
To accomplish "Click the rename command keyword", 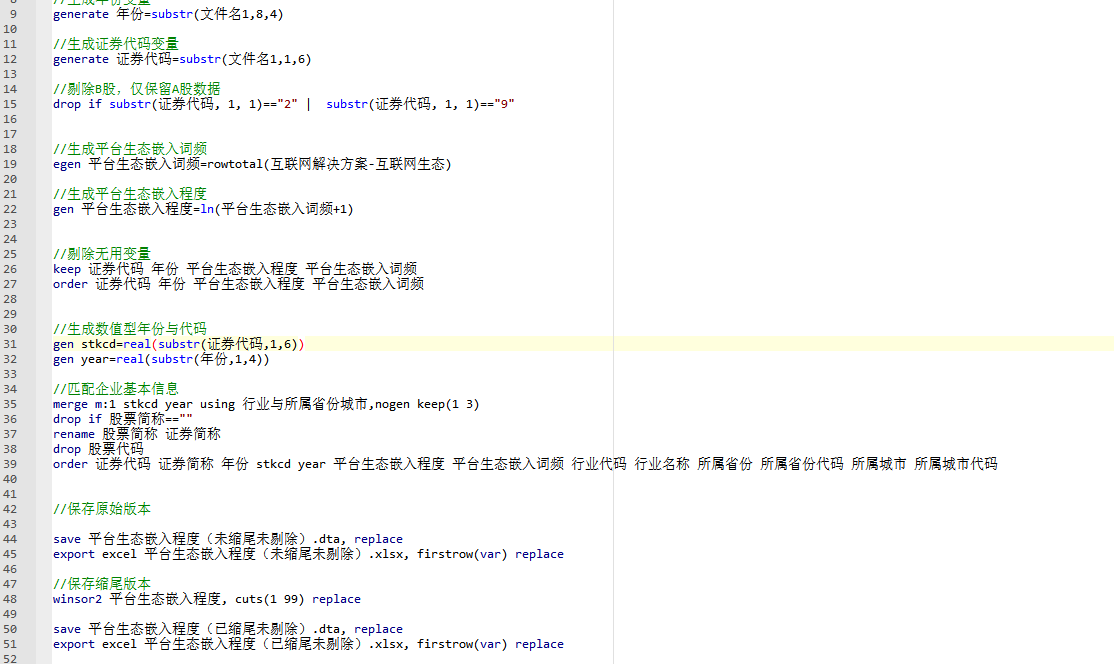I will click(x=74, y=434).
